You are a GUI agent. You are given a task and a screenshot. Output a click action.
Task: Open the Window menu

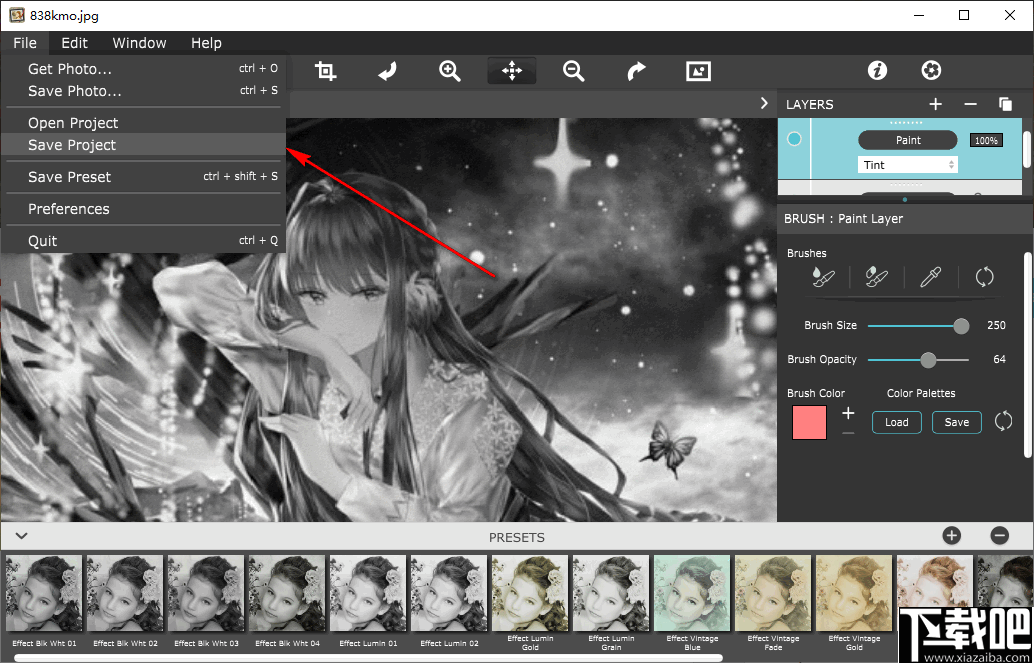[x=139, y=43]
